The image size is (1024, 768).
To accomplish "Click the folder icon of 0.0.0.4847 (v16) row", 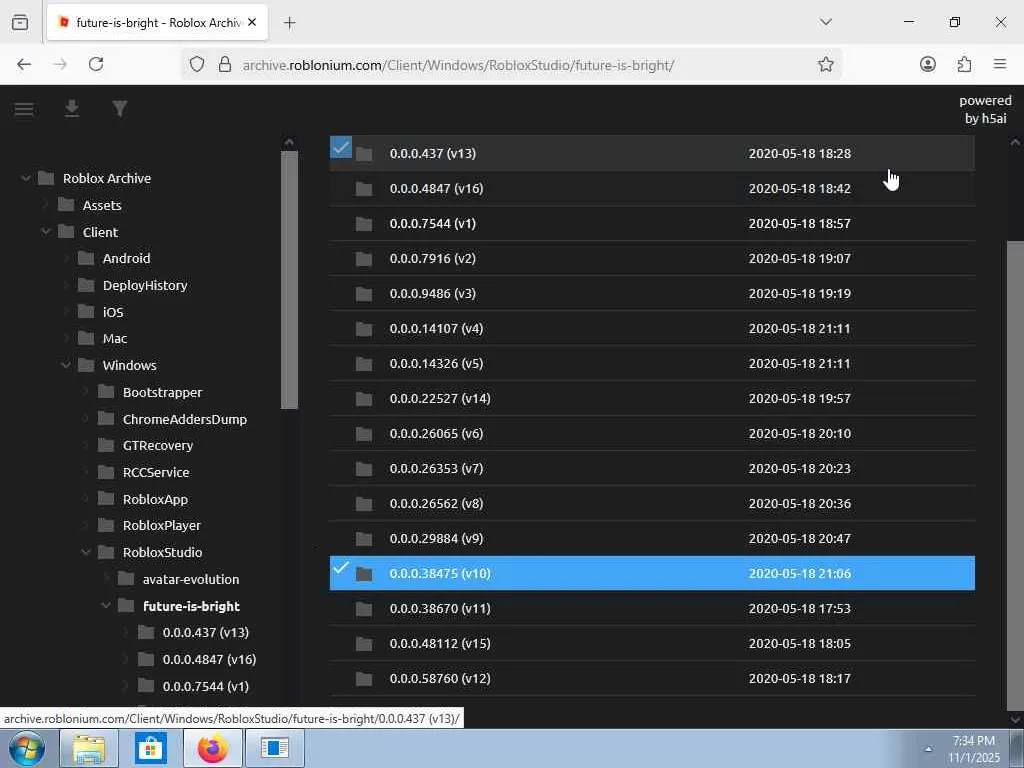I will (x=364, y=189).
